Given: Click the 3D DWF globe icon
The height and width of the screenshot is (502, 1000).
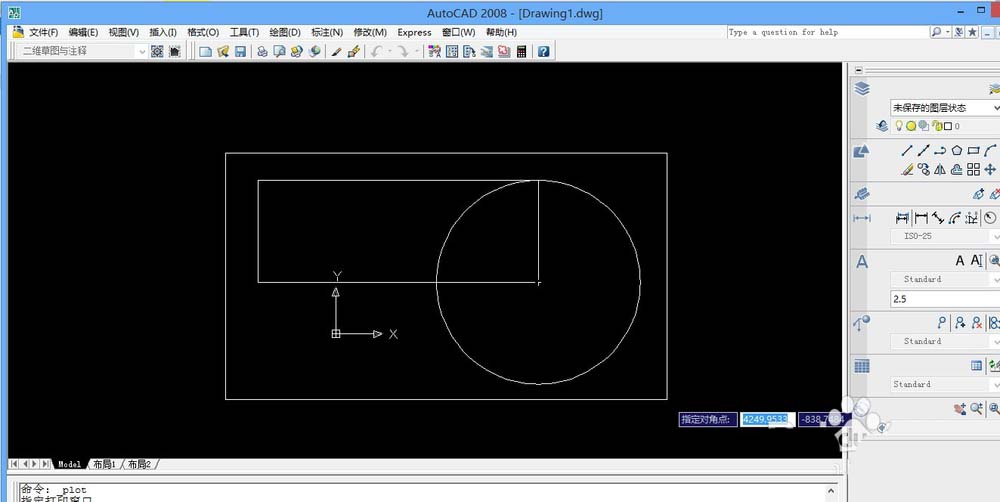Looking at the screenshot, I should (314, 52).
